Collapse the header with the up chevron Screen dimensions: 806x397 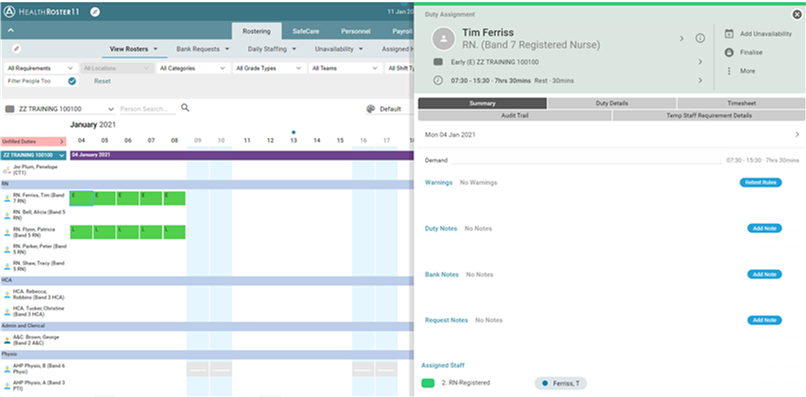pos(10,31)
